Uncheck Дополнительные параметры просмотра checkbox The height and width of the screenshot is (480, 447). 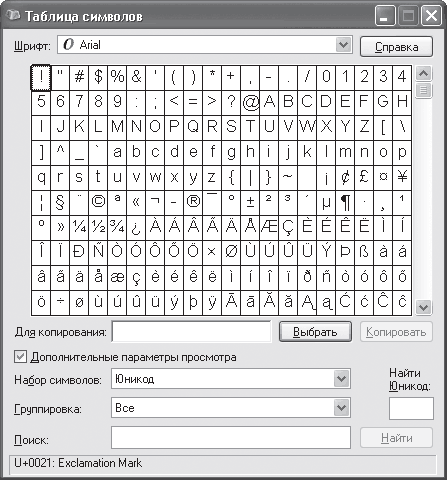20,357
